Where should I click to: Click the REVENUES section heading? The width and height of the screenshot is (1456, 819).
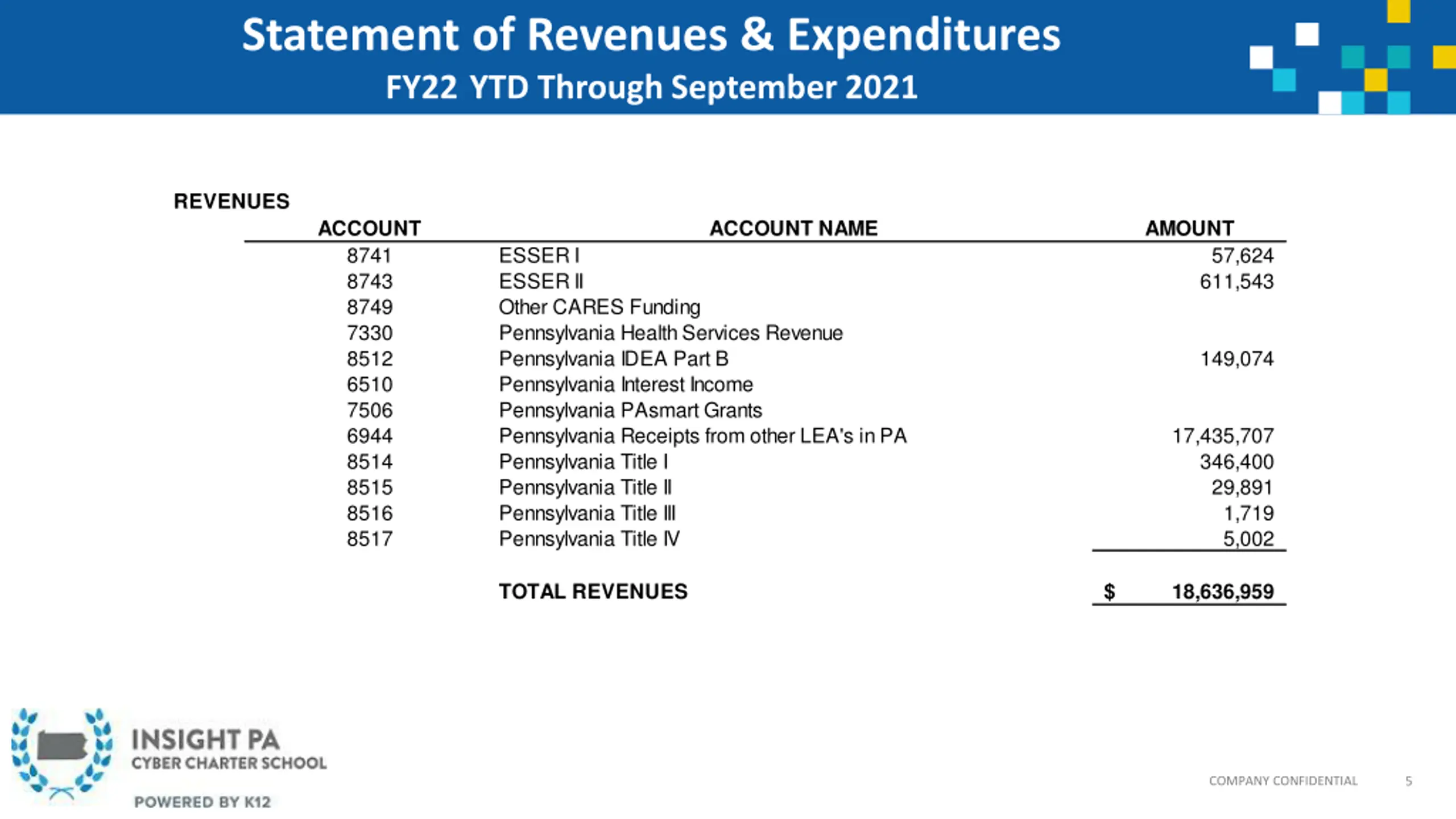231,201
